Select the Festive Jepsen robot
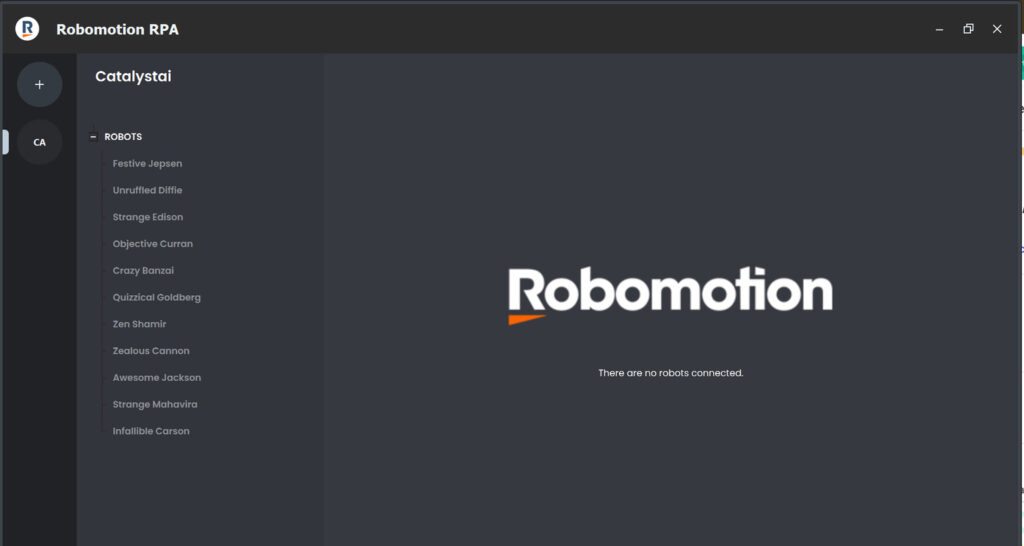 point(148,163)
